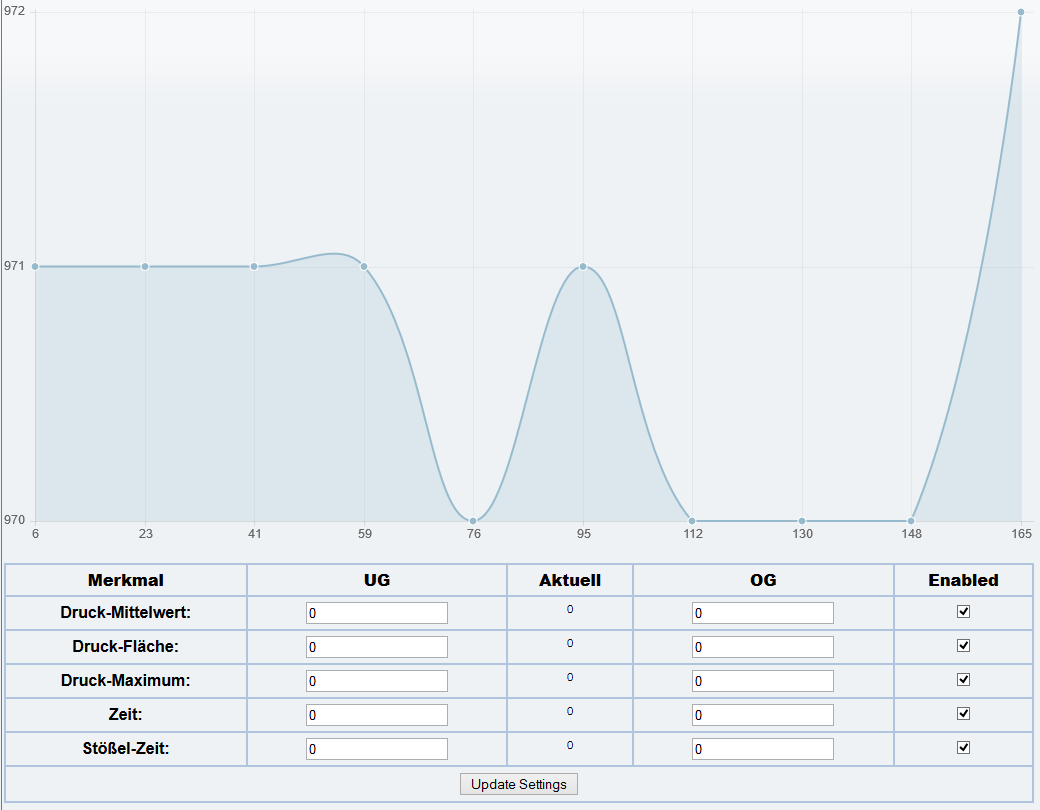Pick the data point at x 130
This screenshot has height=810, width=1040.
point(802,521)
